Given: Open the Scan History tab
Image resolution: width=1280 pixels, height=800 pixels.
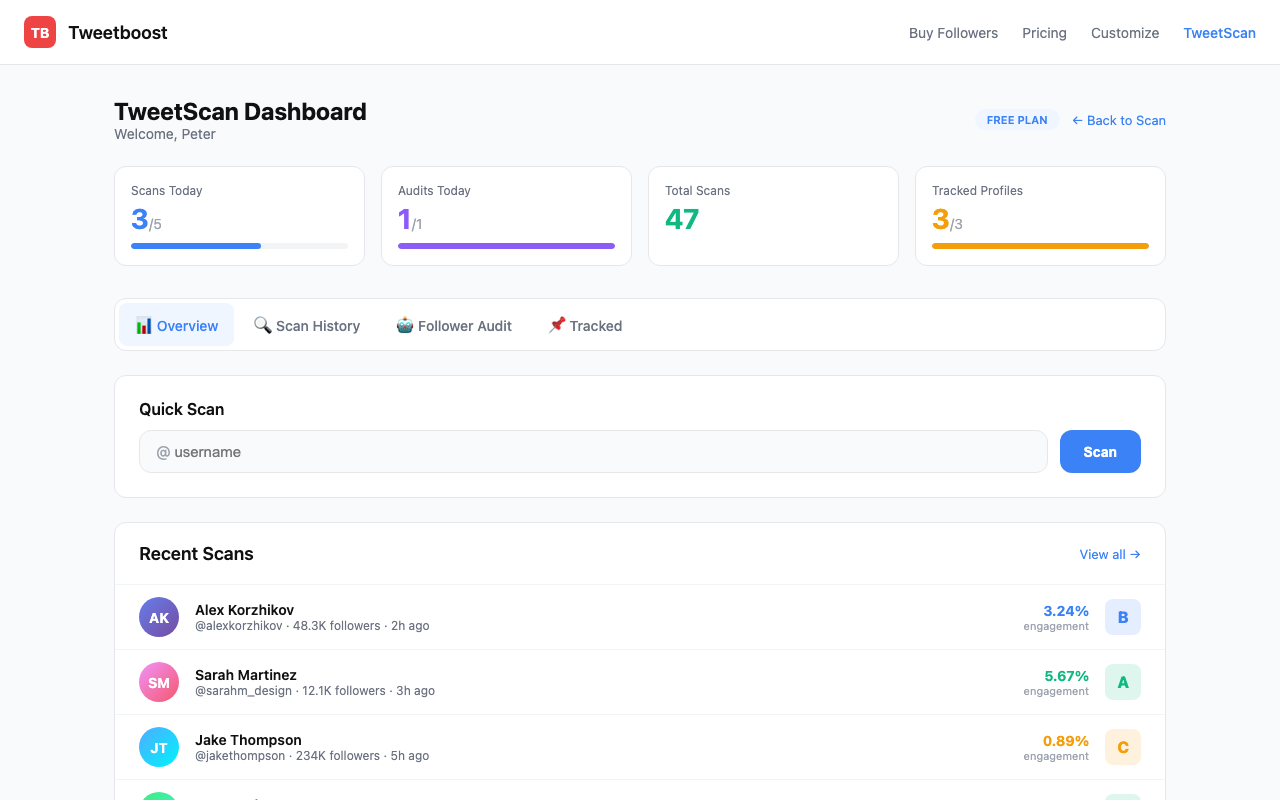Looking at the screenshot, I should pyautogui.click(x=307, y=325).
